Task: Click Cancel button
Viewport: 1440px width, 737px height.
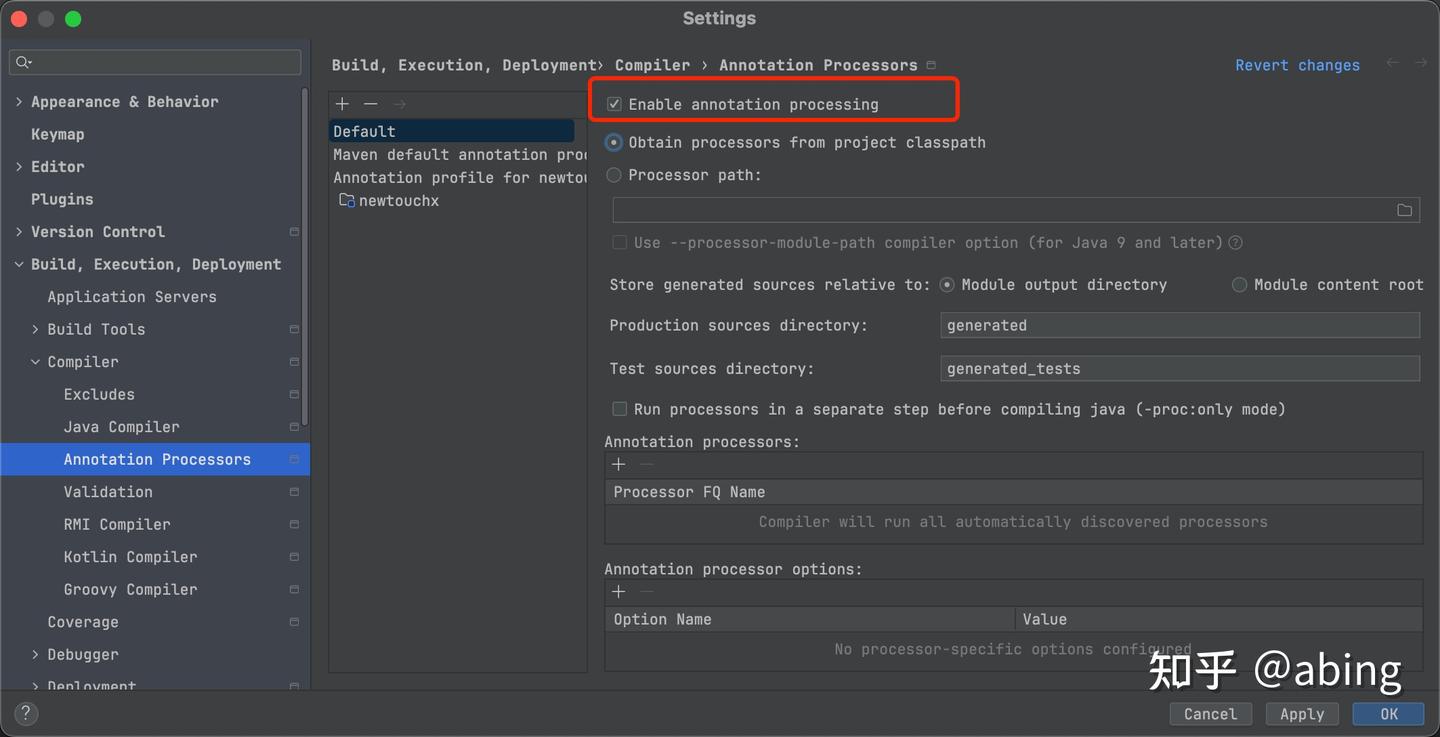Action: pyautogui.click(x=1210, y=714)
